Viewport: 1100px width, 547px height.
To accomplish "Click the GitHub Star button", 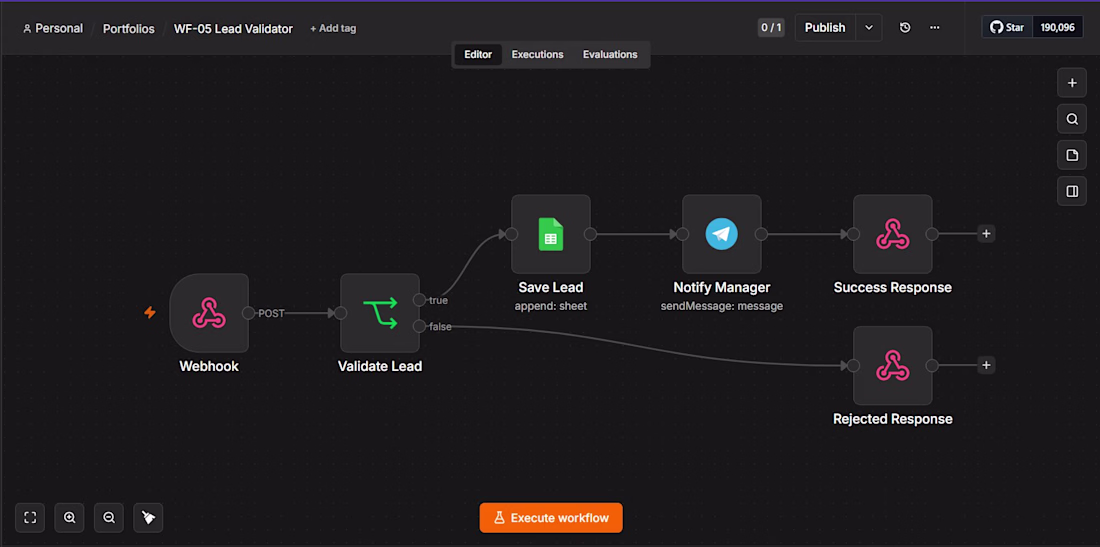I will pyautogui.click(x=1007, y=28).
